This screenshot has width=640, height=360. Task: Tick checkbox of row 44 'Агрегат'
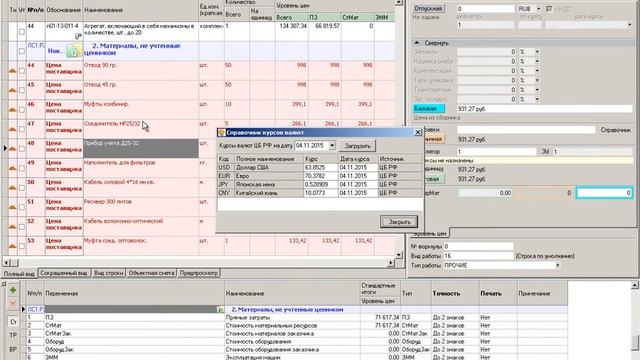[22, 31]
